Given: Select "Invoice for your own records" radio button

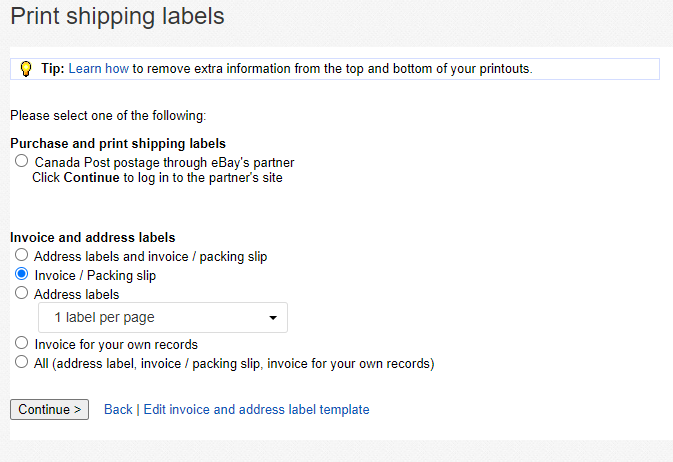Looking at the screenshot, I should click(x=22, y=343).
